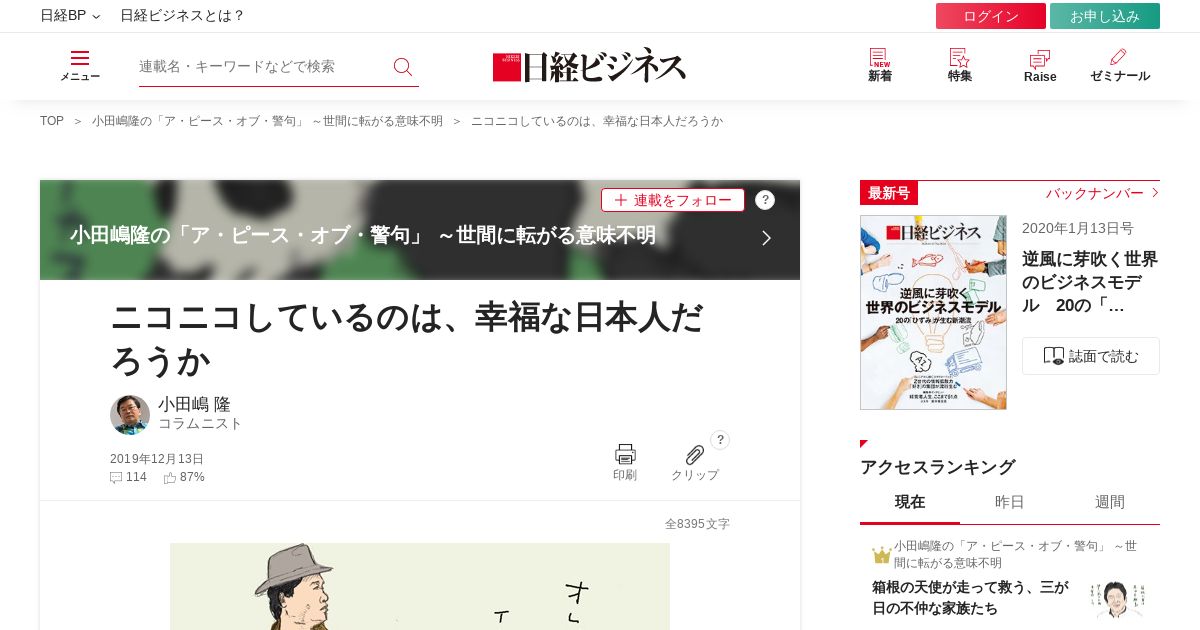The width and height of the screenshot is (1200, 630).
Task: Open the latest issue magazine cover
Action: point(933,312)
